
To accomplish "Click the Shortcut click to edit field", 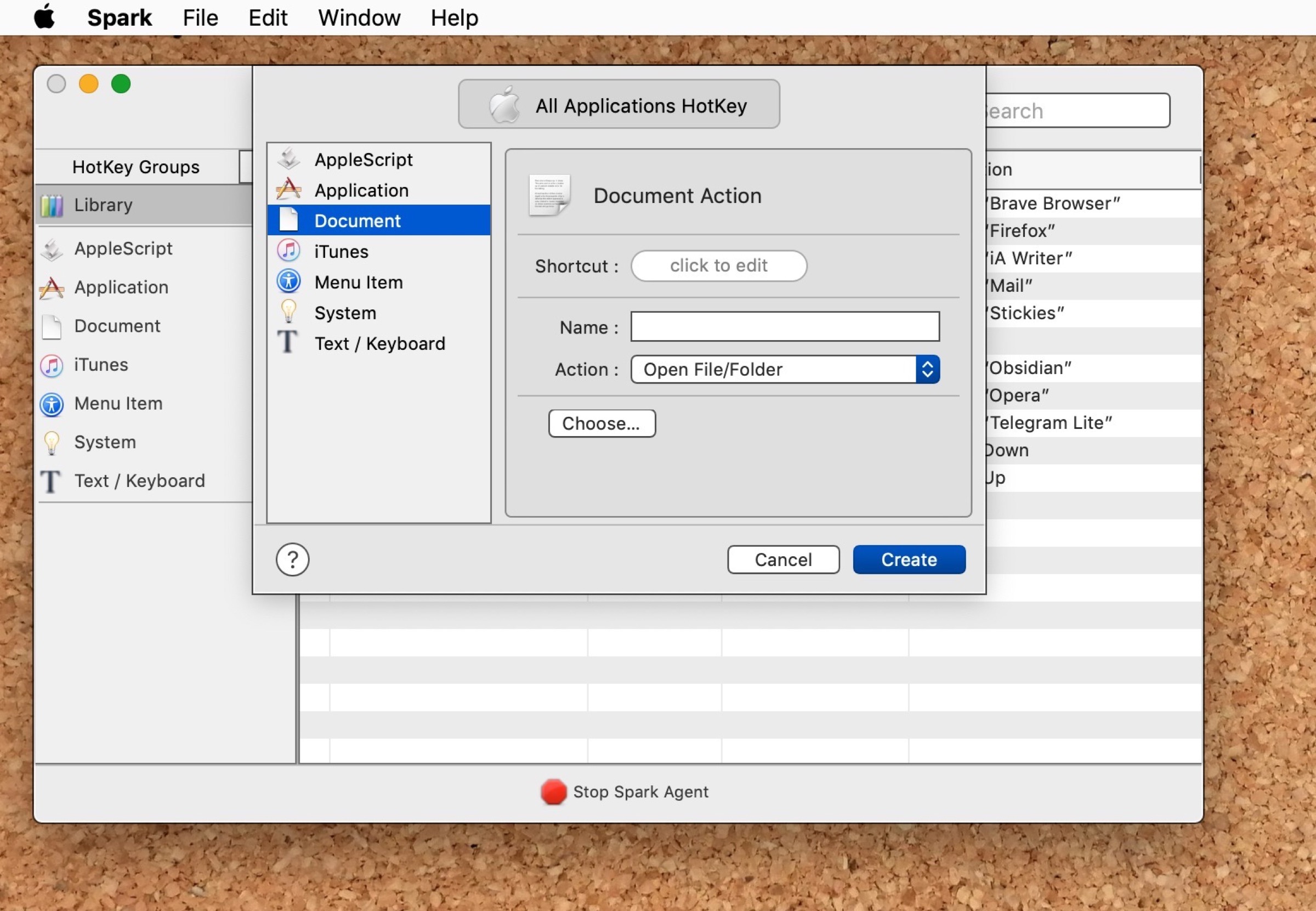I will click(718, 265).
